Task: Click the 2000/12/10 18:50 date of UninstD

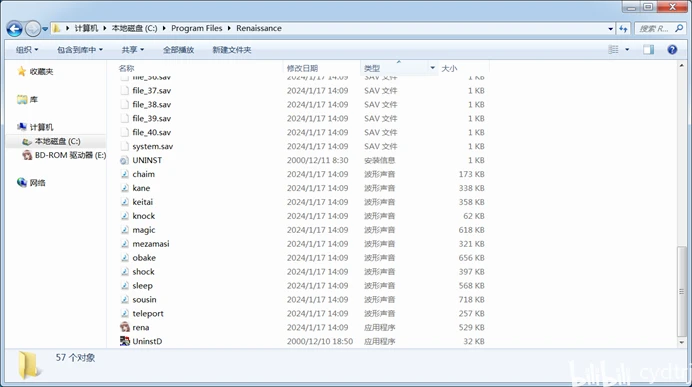Action: click(320, 341)
